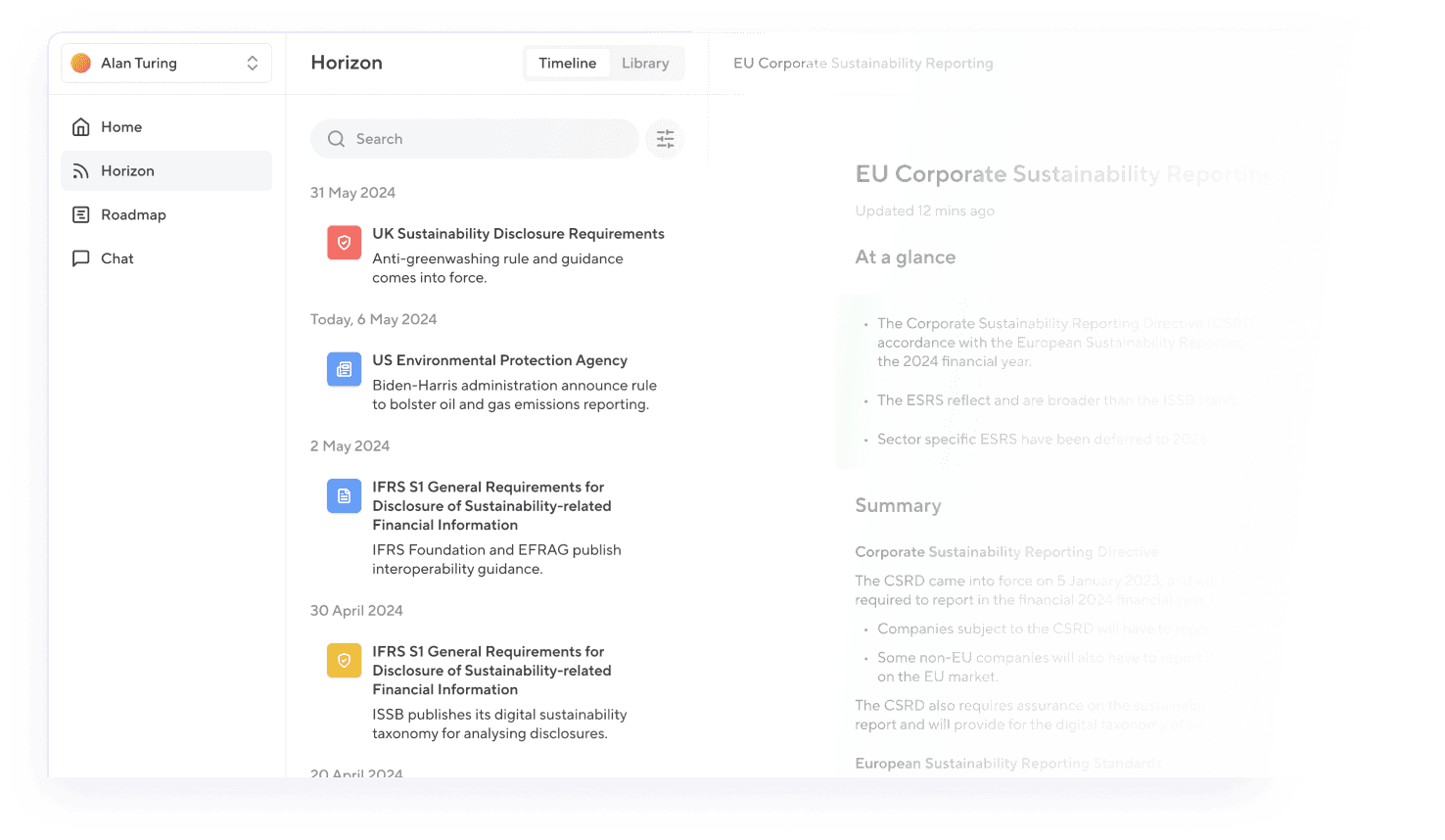Click the Chat bubble icon

click(x=81, y=258)
